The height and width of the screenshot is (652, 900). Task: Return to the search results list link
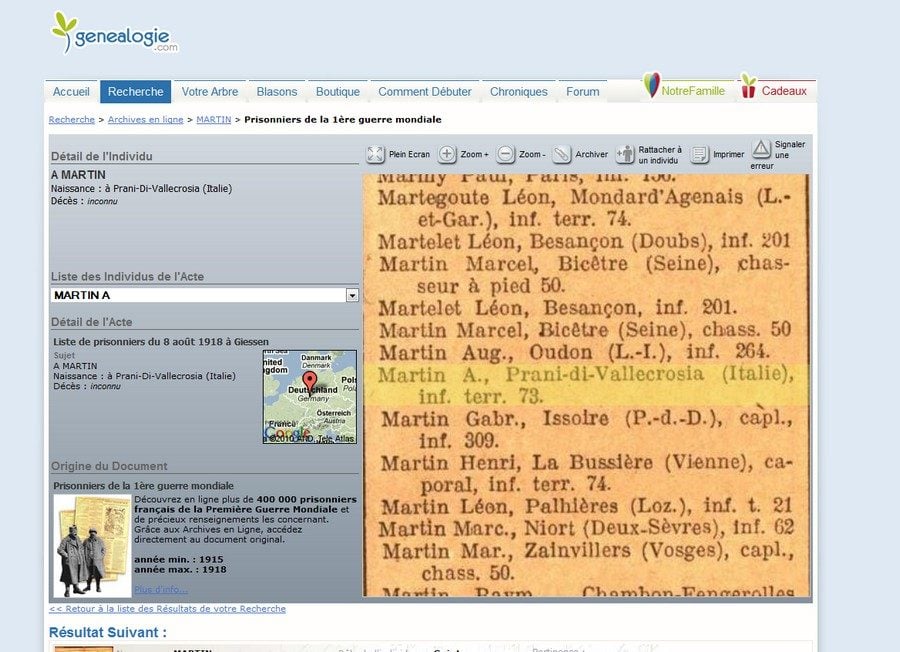(167, 608)
